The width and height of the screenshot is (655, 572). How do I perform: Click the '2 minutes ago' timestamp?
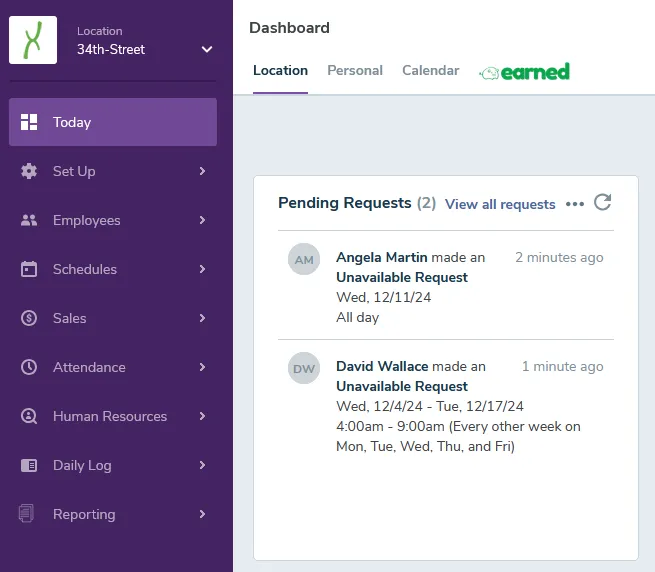click(x=559, y=257)
